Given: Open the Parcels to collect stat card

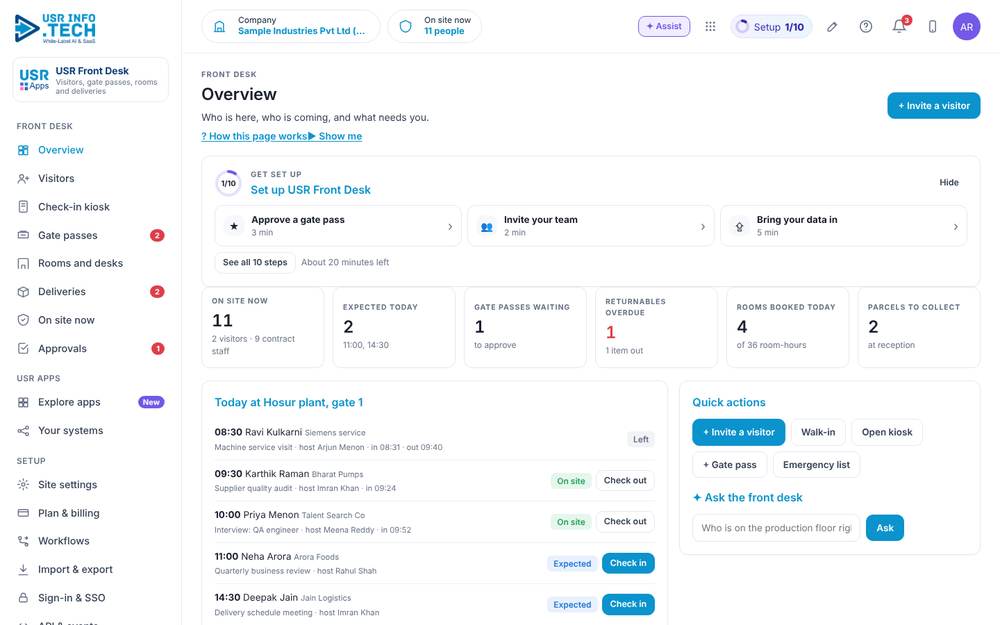Looking at the screenshot, I should click(918, 327).
